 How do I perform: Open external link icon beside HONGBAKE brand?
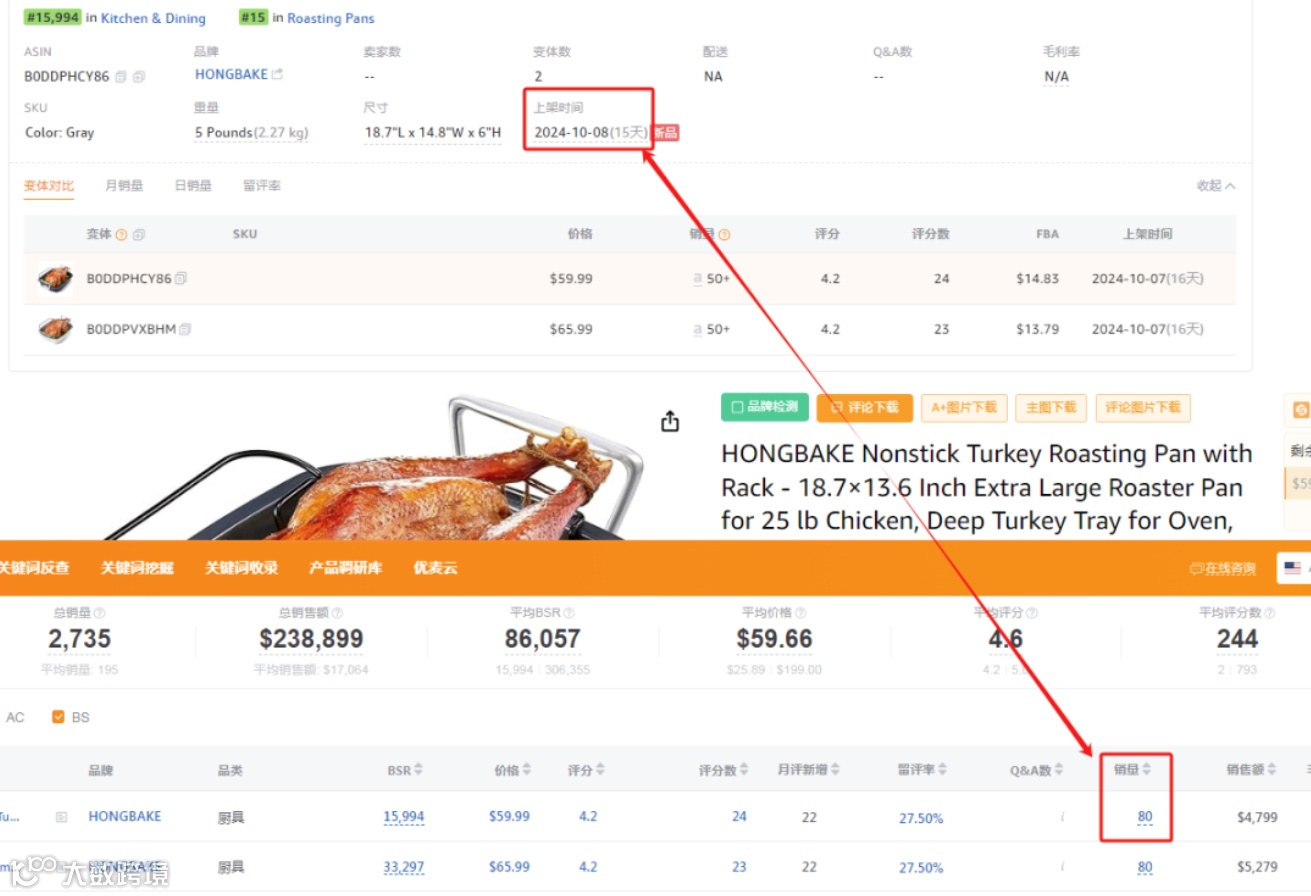click(278, 74)
